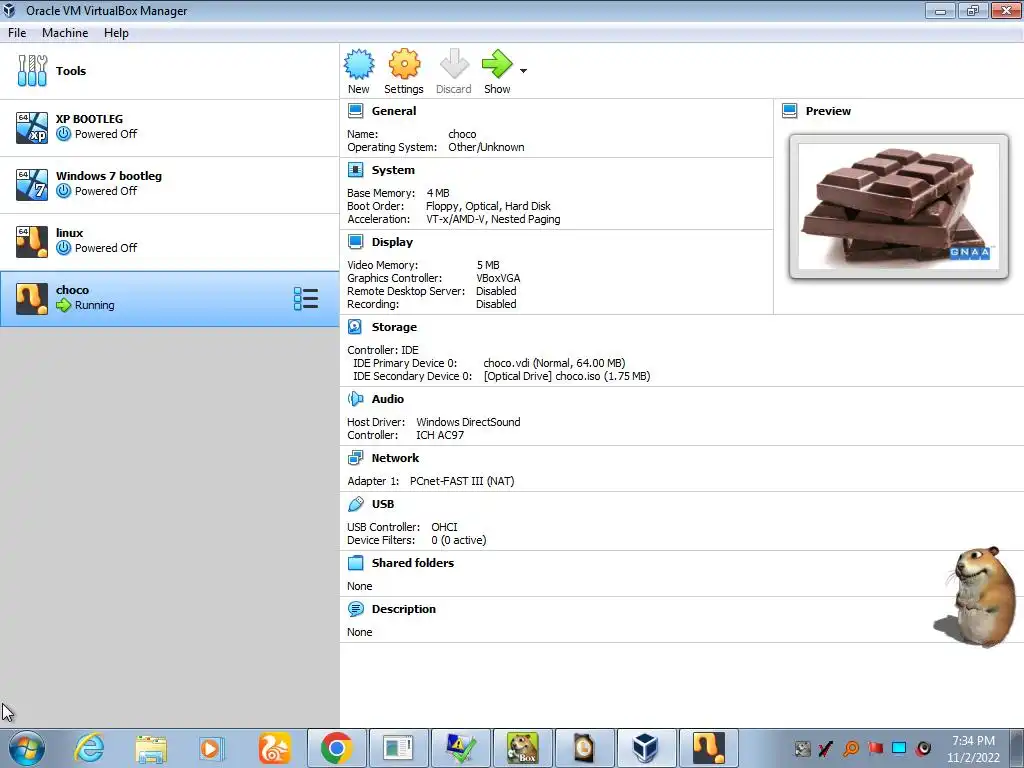Click the Shared folders section header

click(x=413, y=563)
